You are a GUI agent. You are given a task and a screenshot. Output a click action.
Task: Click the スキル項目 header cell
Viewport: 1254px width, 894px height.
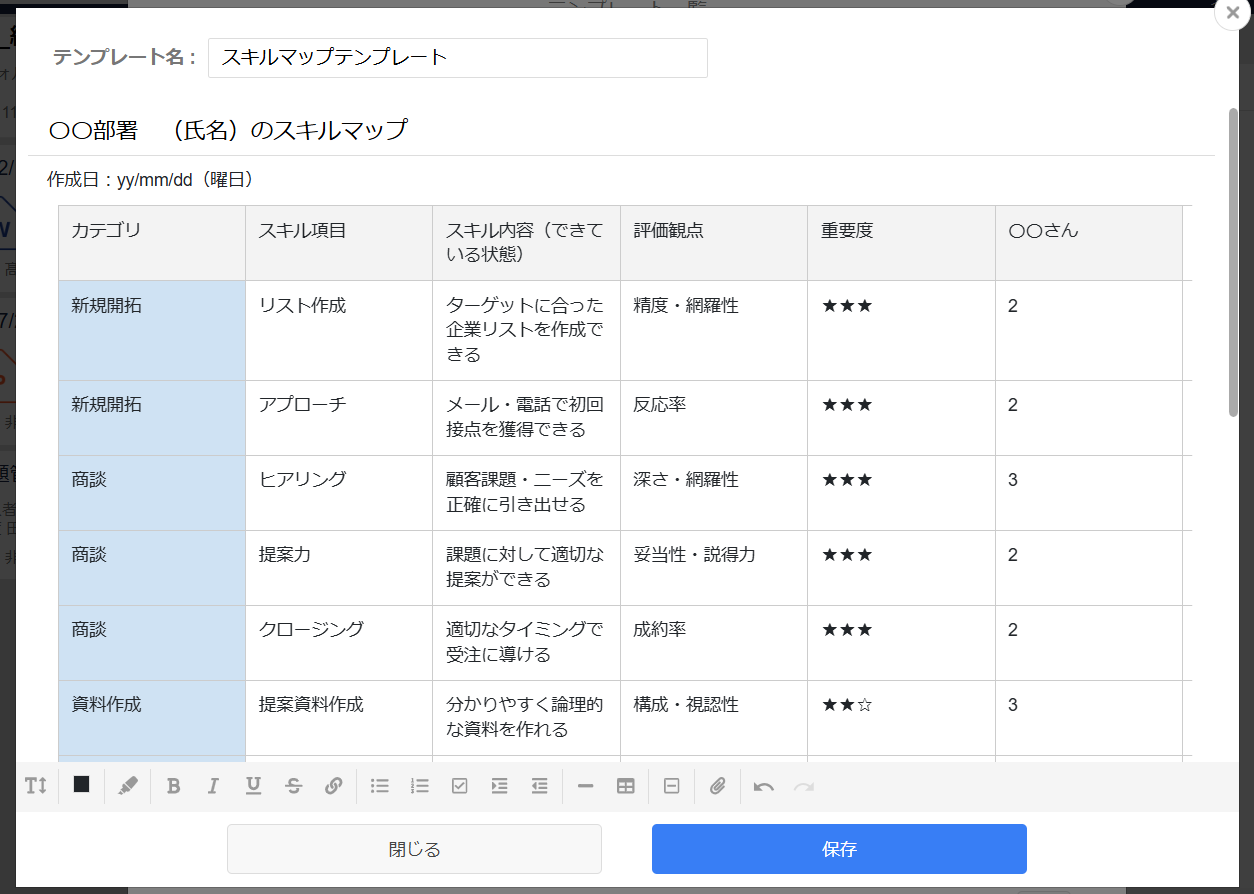click(339, 243)
